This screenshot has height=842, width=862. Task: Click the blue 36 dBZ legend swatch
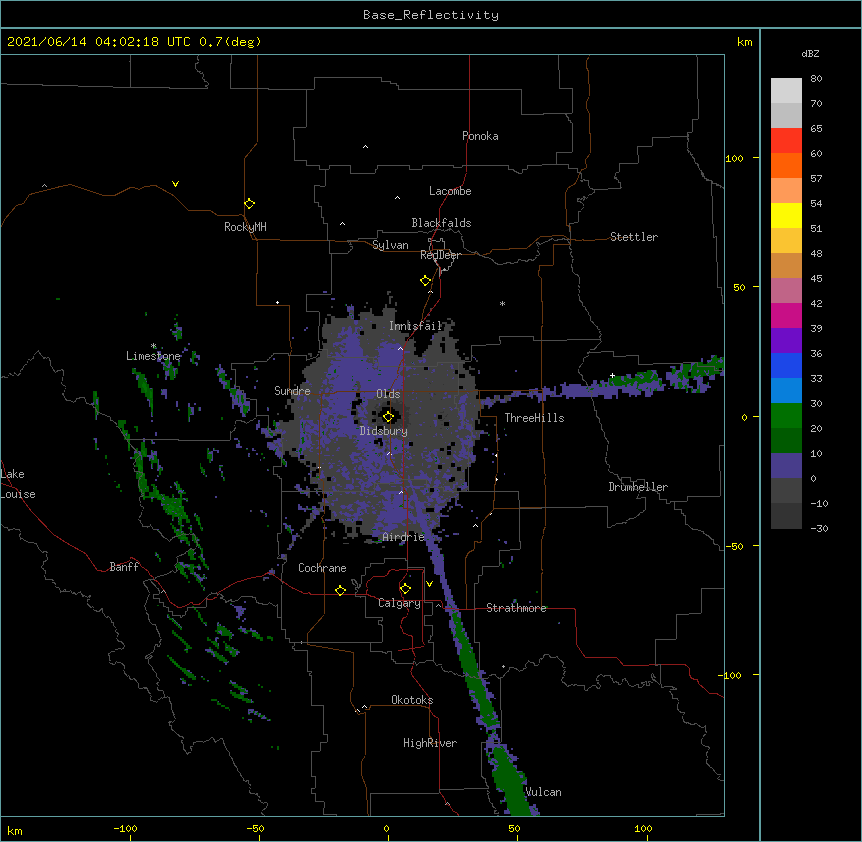786,365
